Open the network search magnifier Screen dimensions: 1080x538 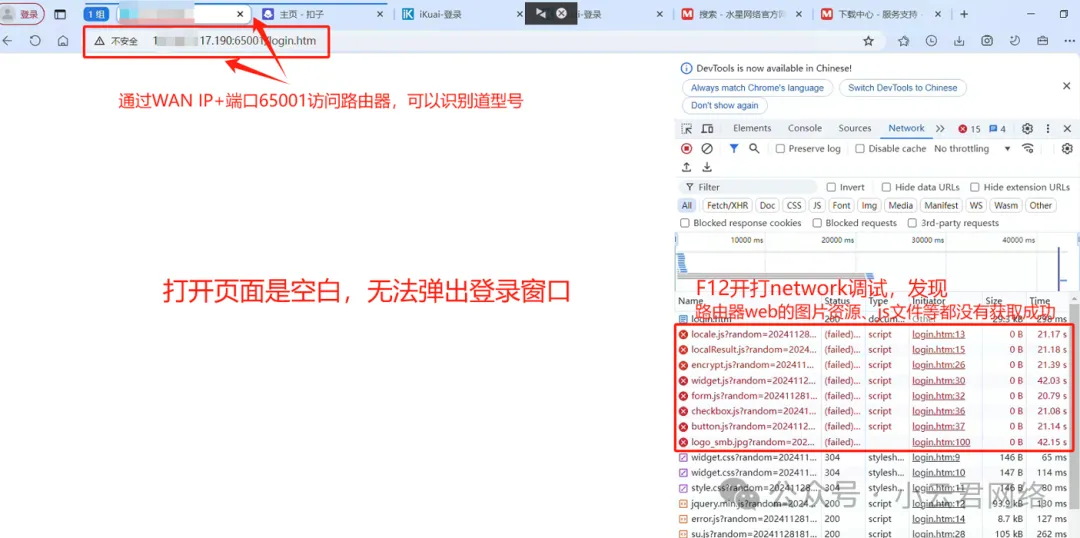754,149
